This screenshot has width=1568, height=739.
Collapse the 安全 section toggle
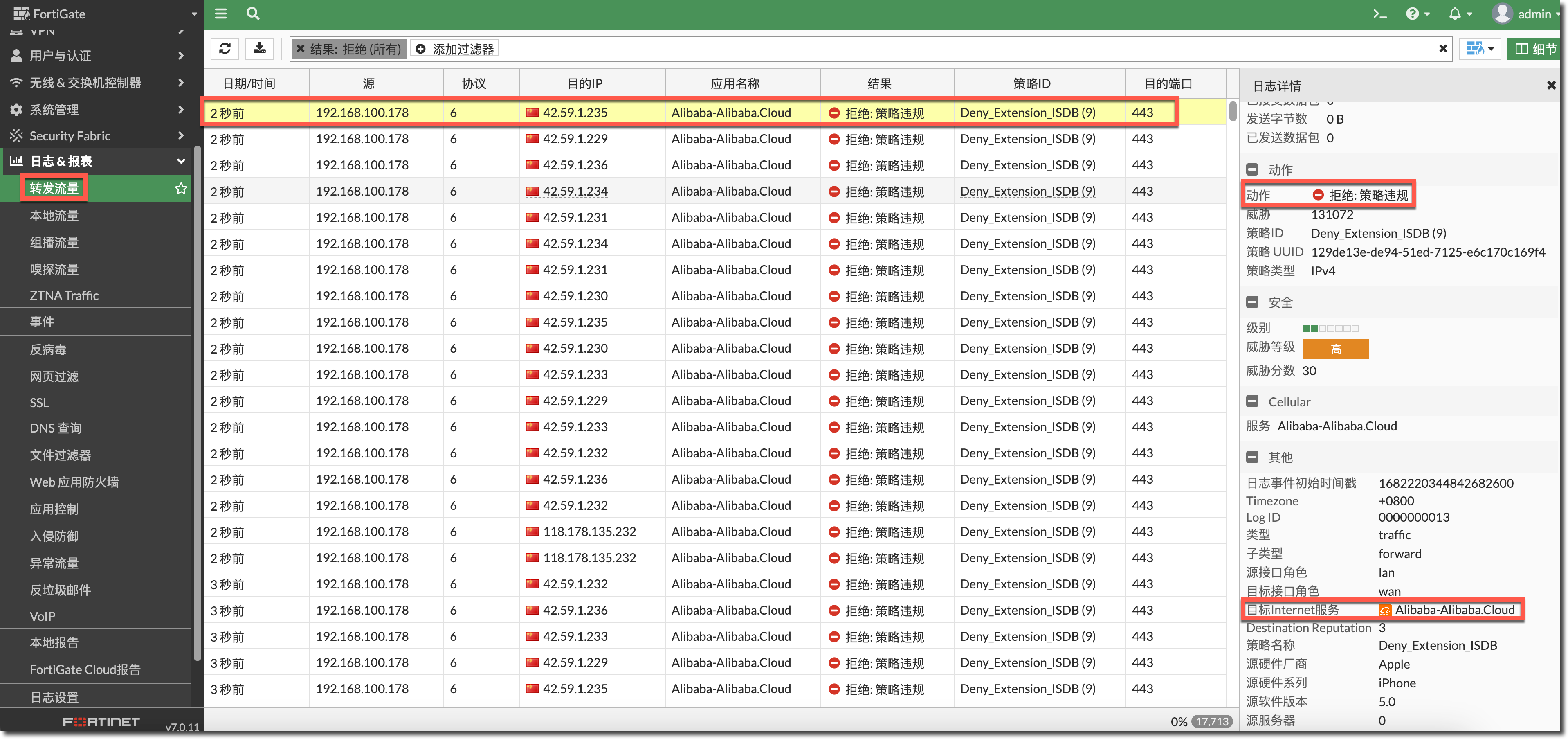pyautogui.click(x=1252, y=302)
